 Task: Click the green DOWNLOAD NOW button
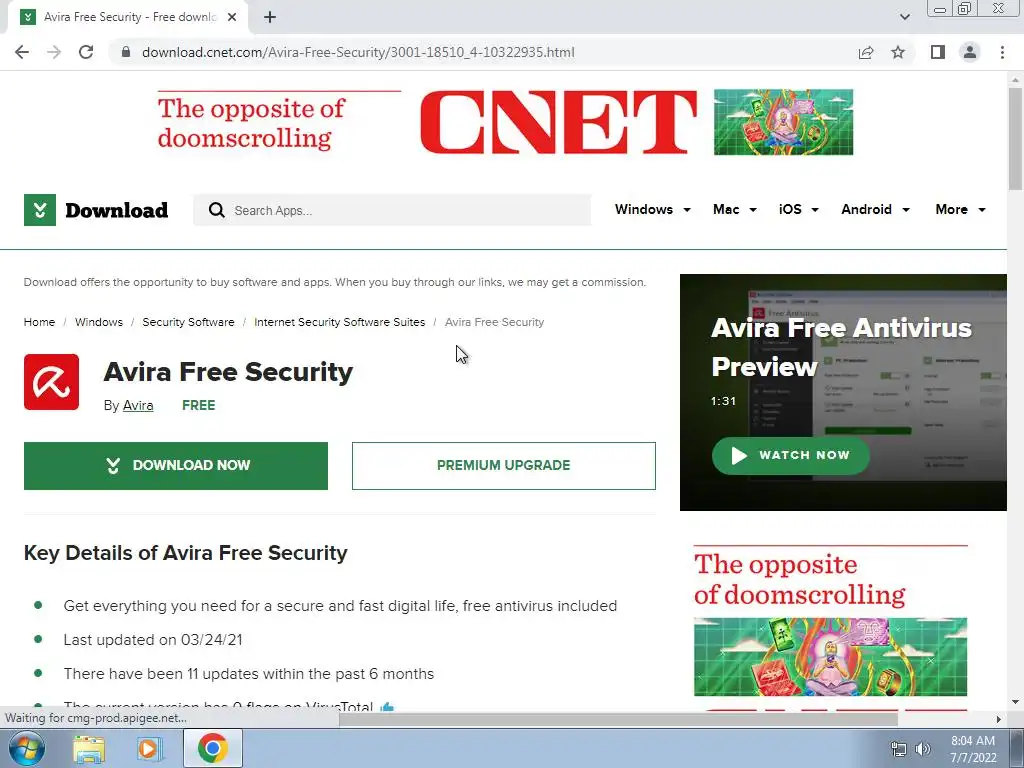tap(176, 466)
